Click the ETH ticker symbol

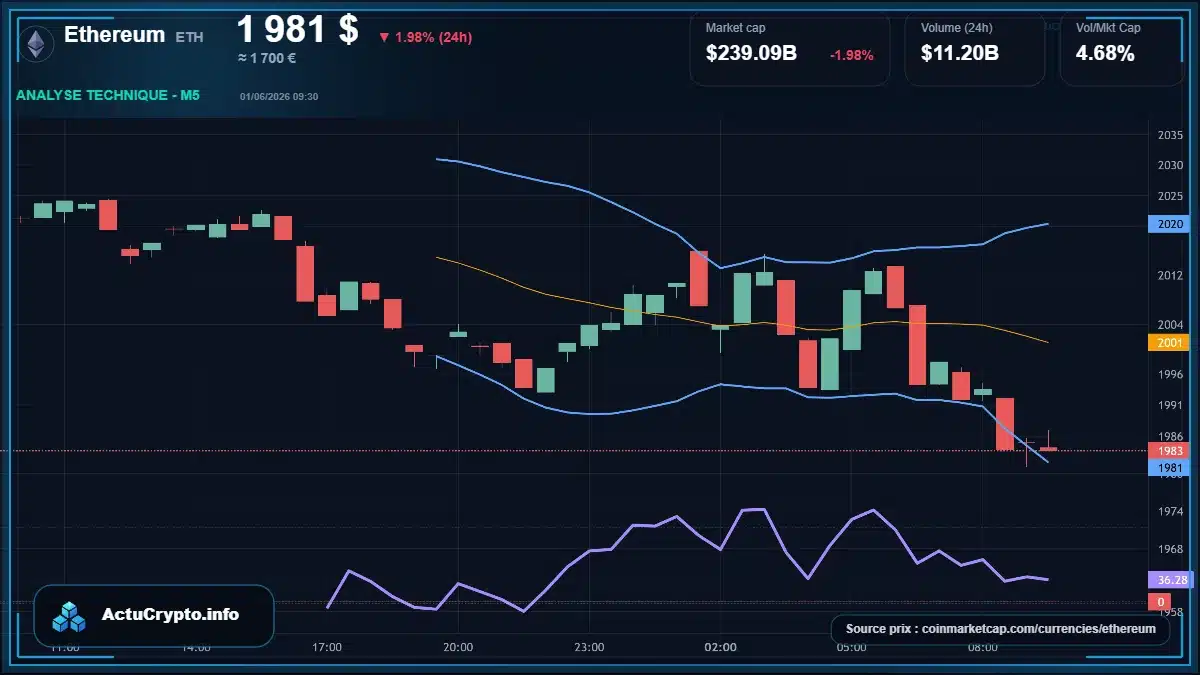coord(189,37)
